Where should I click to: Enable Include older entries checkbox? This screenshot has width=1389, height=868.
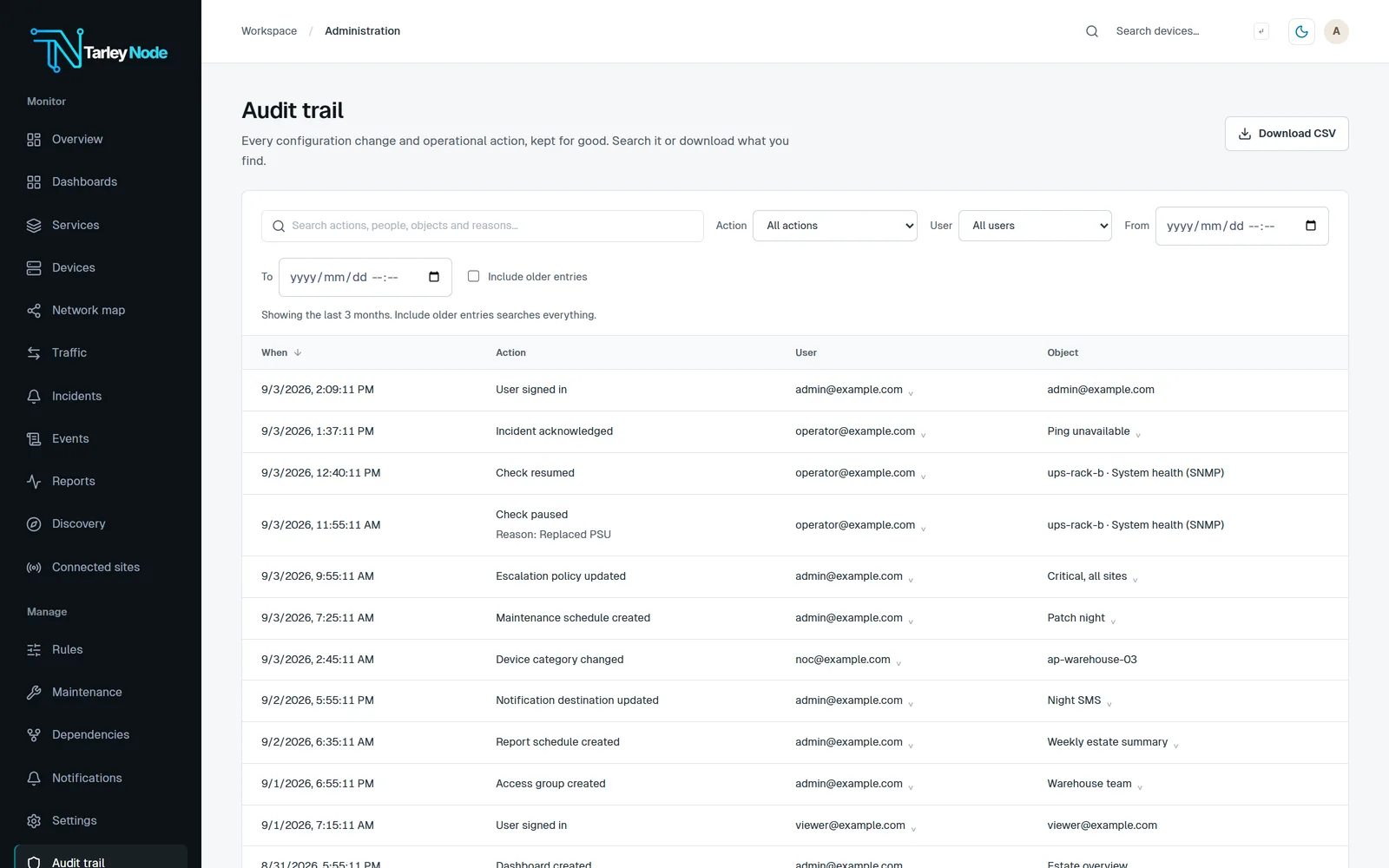[473, 276]
